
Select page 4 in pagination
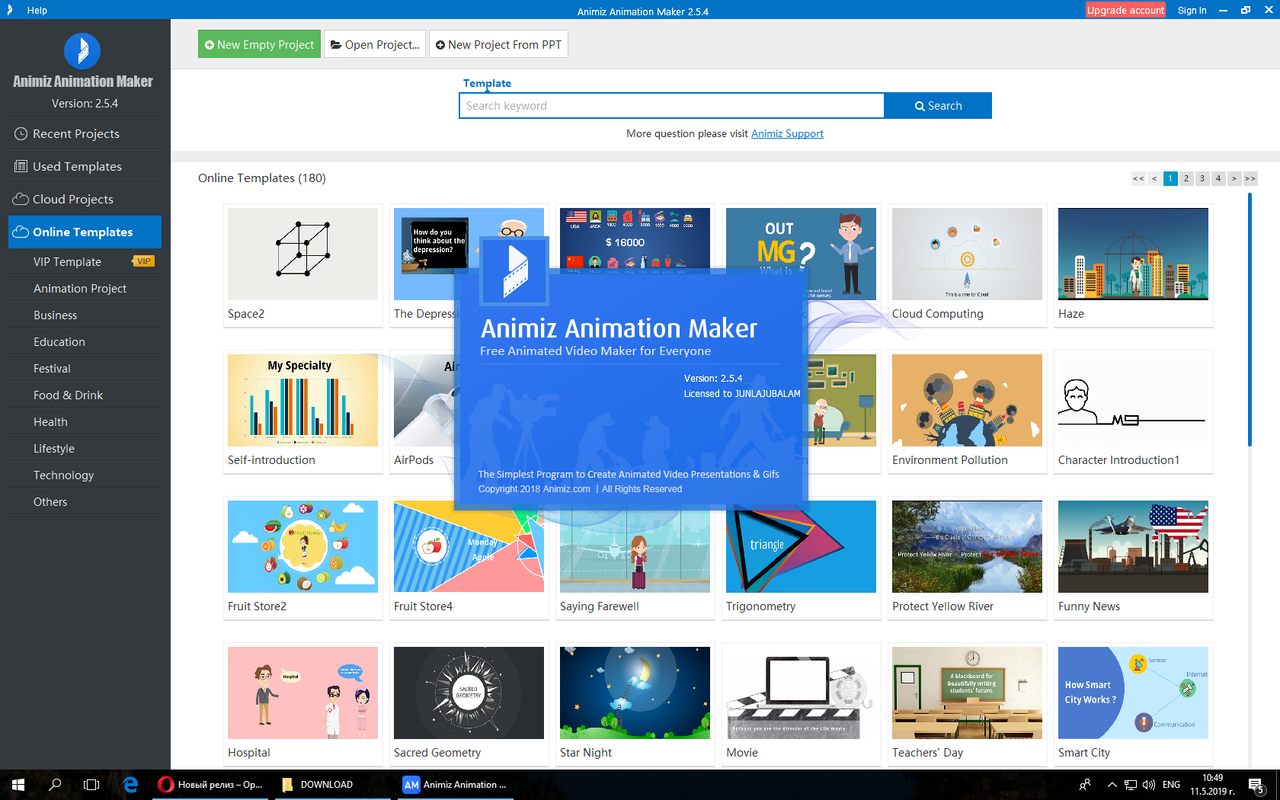1218,179
